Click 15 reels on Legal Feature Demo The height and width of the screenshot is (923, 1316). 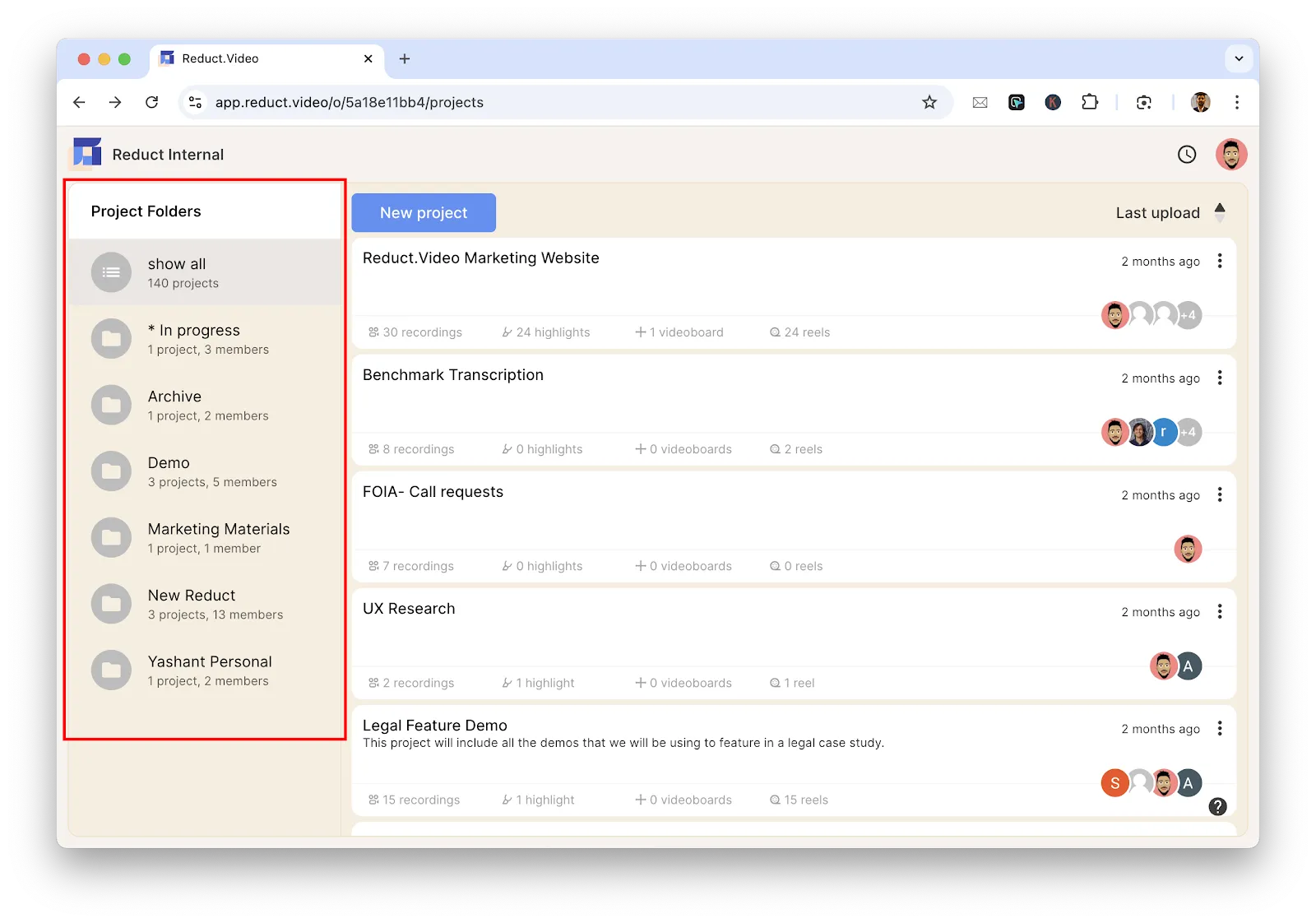799,800
